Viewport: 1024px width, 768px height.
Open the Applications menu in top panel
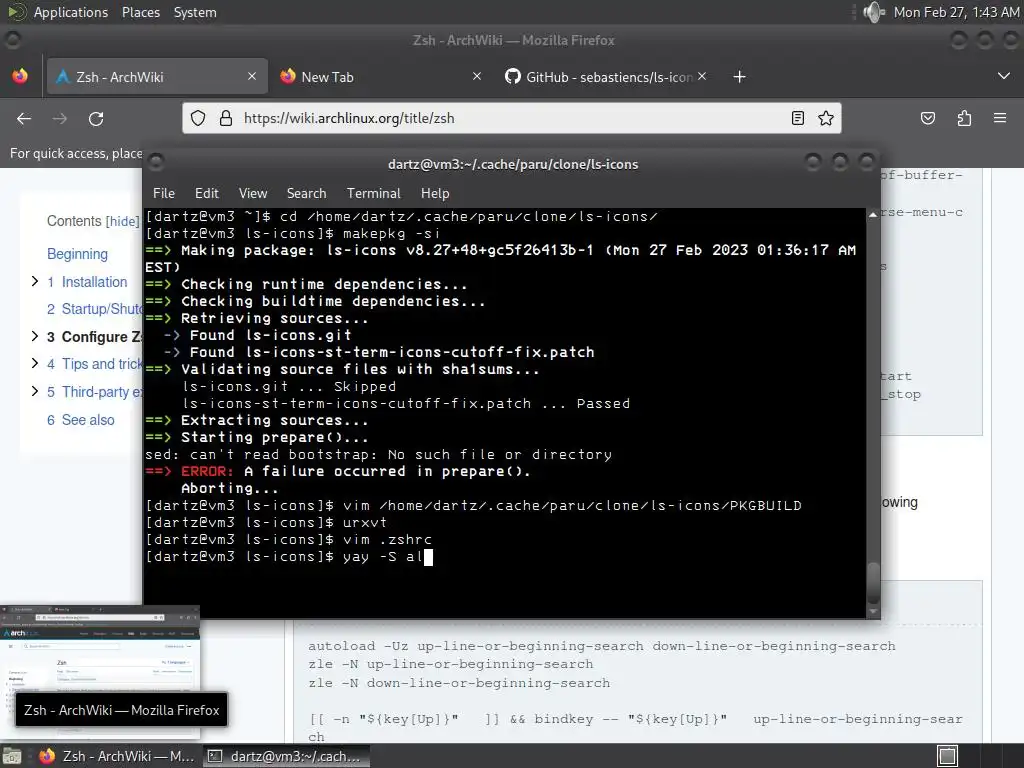(71, 12)
